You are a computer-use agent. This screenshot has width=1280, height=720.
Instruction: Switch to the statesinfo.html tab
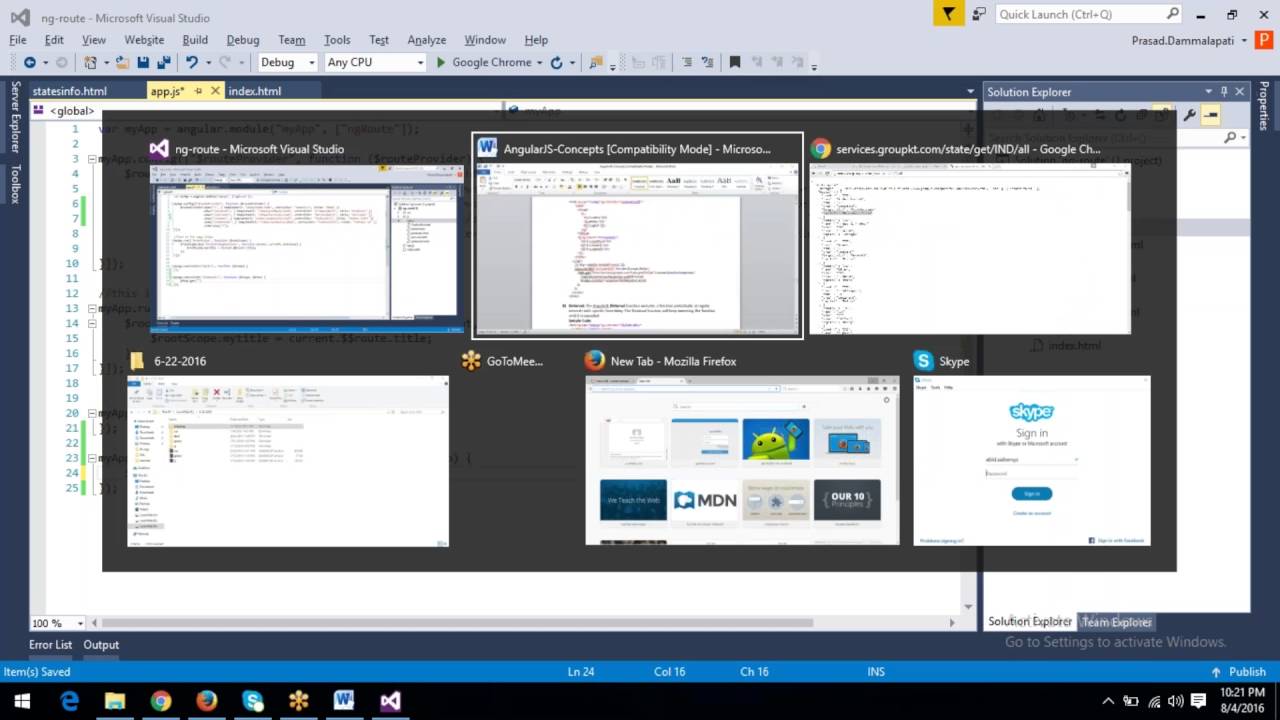tap(69, 91)
